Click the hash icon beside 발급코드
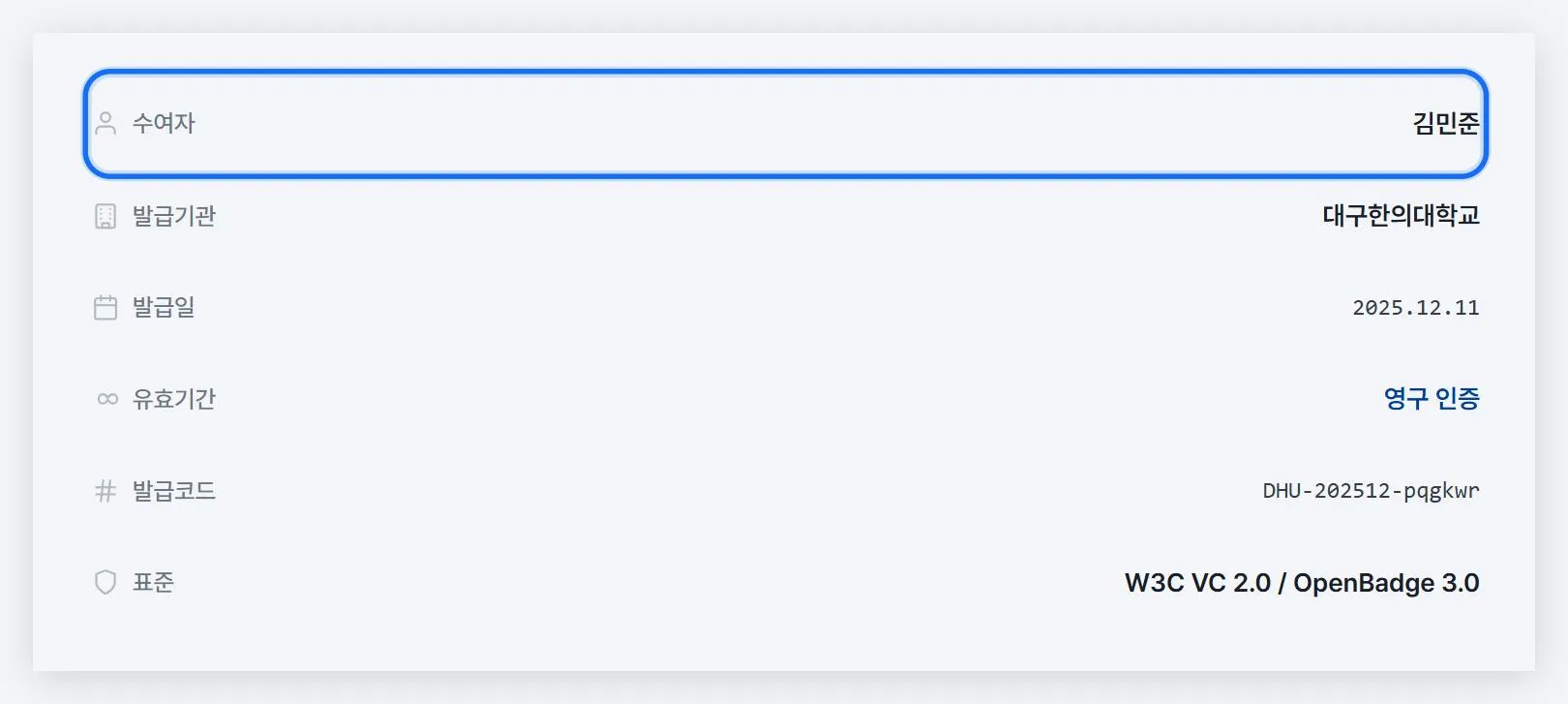Screen dimensions: 1568x704 tap(106, 491)
